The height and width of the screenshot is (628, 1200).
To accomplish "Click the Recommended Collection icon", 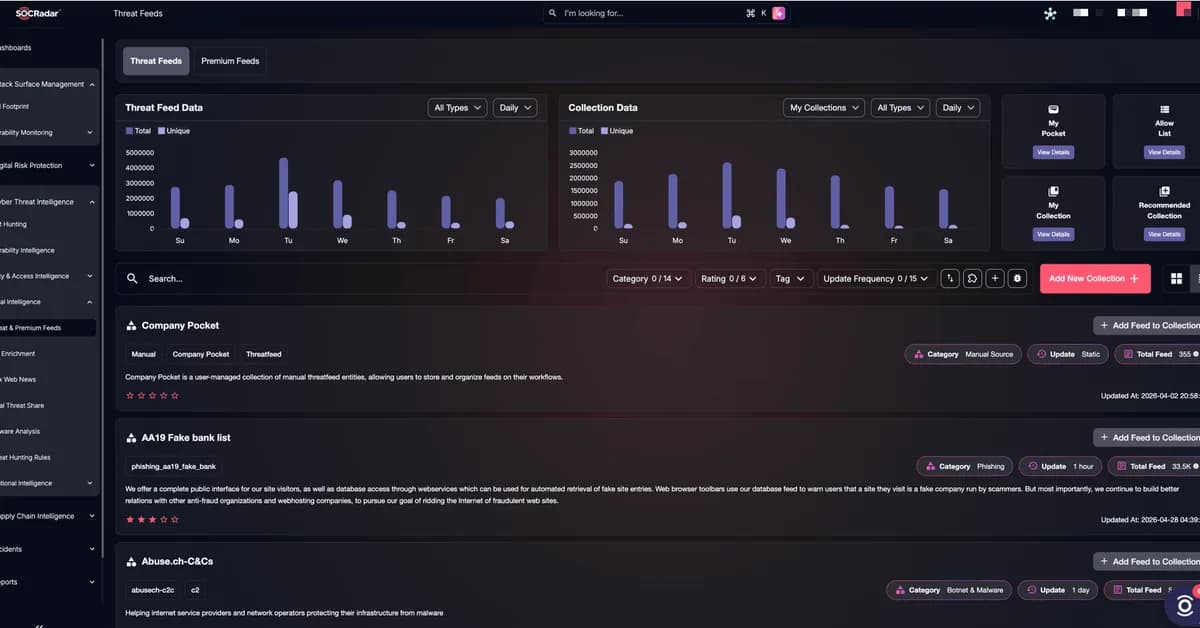I will (x=1165, y=191).
